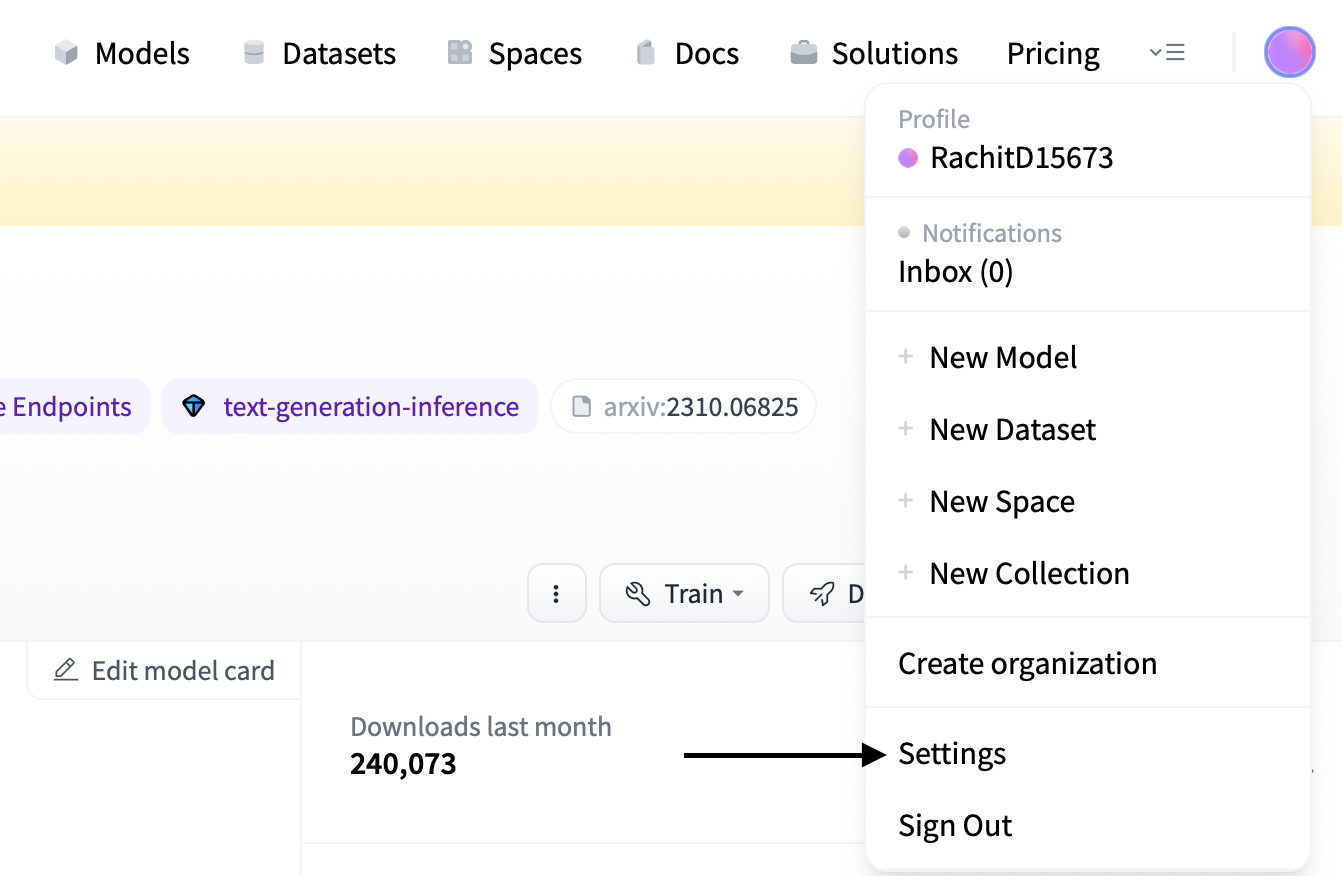Open Notifications Inbox (0)
1342x876 pixels.
click(x=955, y=272)
